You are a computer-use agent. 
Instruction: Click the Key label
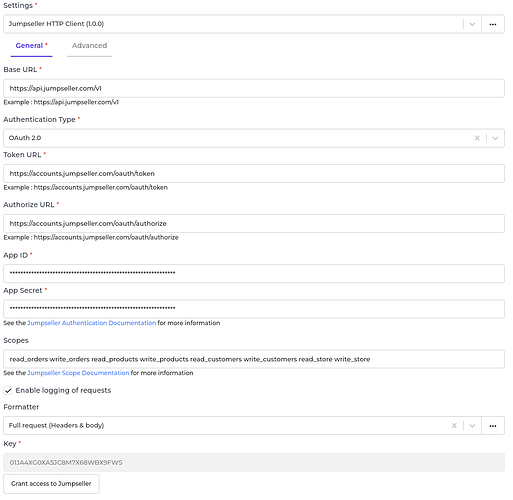coord(10,444)
